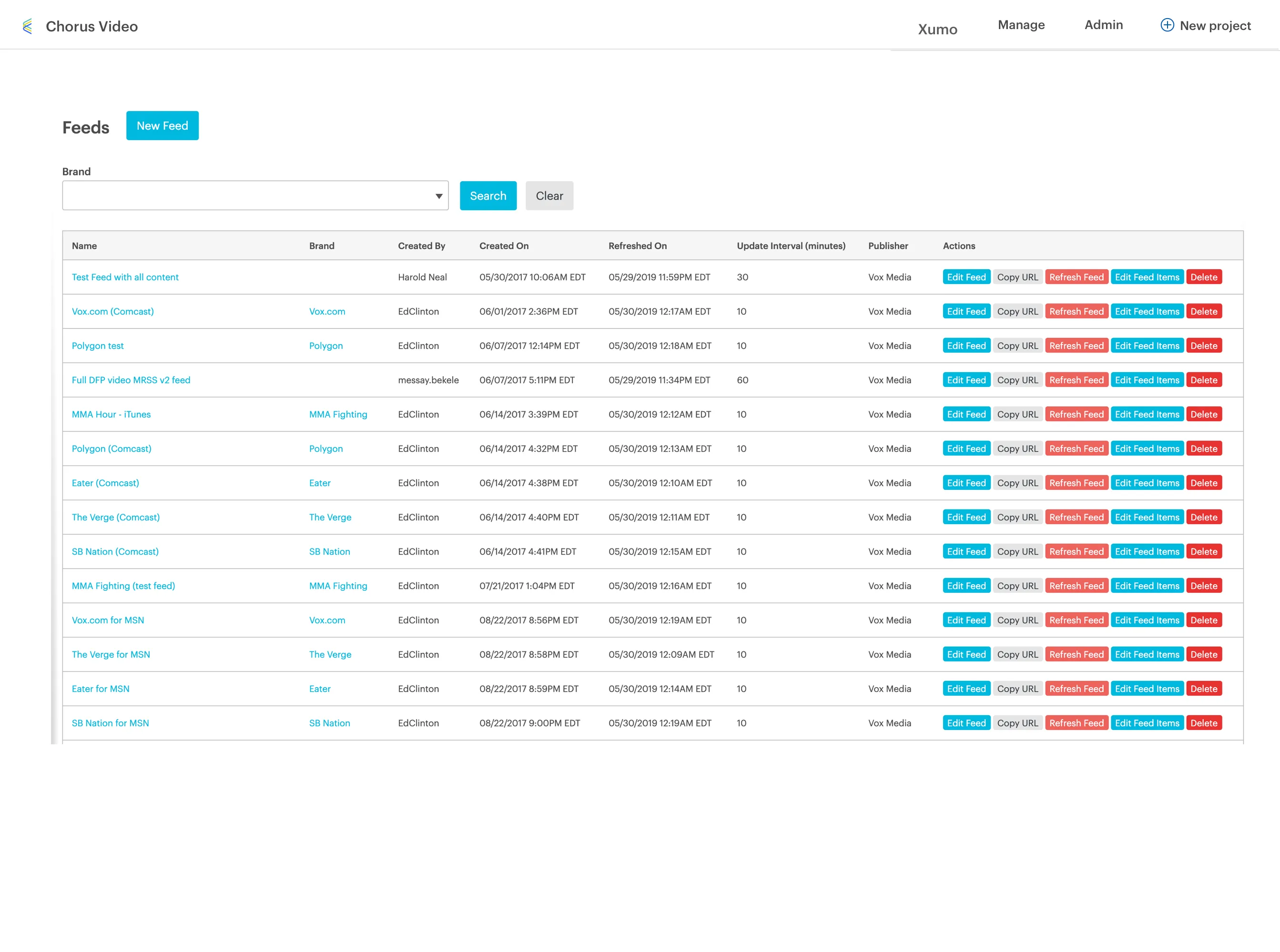Image resolution: width=1280 pixels, height=952 pixels.
Task: Open the Manage menu
Action: click(1021, 25)
